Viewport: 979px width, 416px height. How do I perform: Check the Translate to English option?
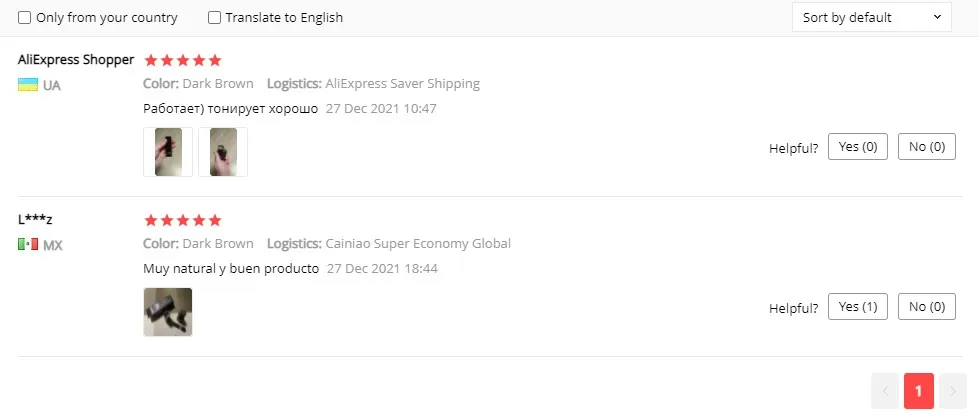pos(215,18)
